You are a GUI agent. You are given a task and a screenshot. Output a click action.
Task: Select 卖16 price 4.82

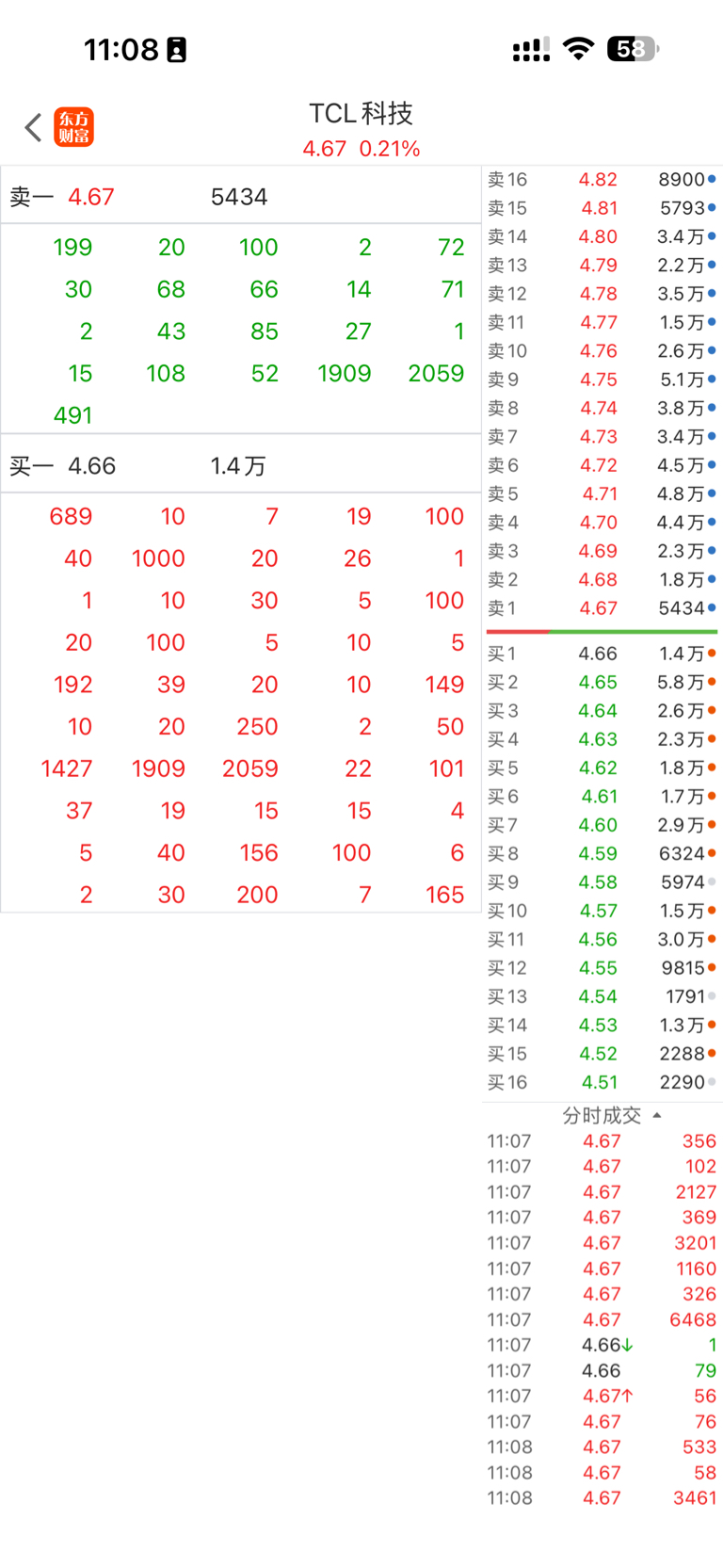coord(598,179)
